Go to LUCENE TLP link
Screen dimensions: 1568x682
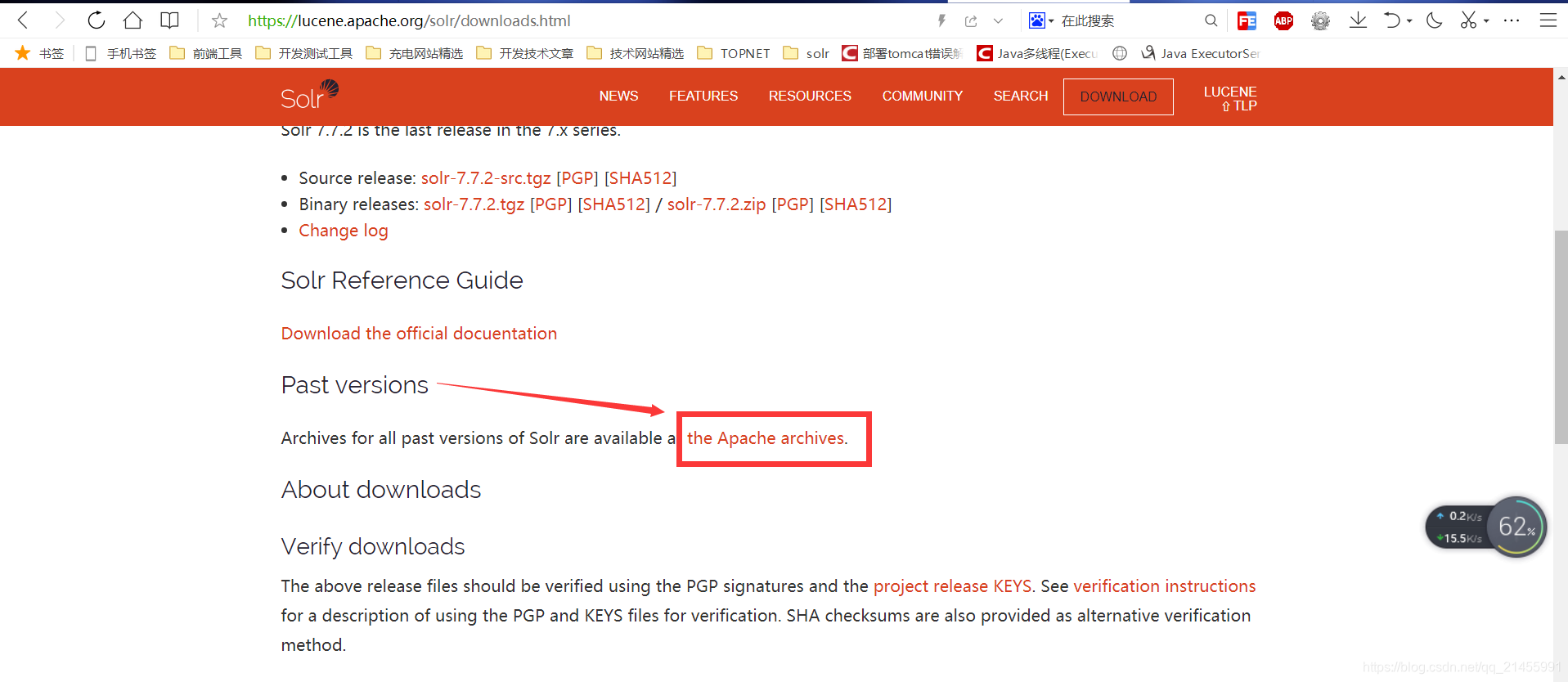pyautogui.click(x=1230, y=98)
